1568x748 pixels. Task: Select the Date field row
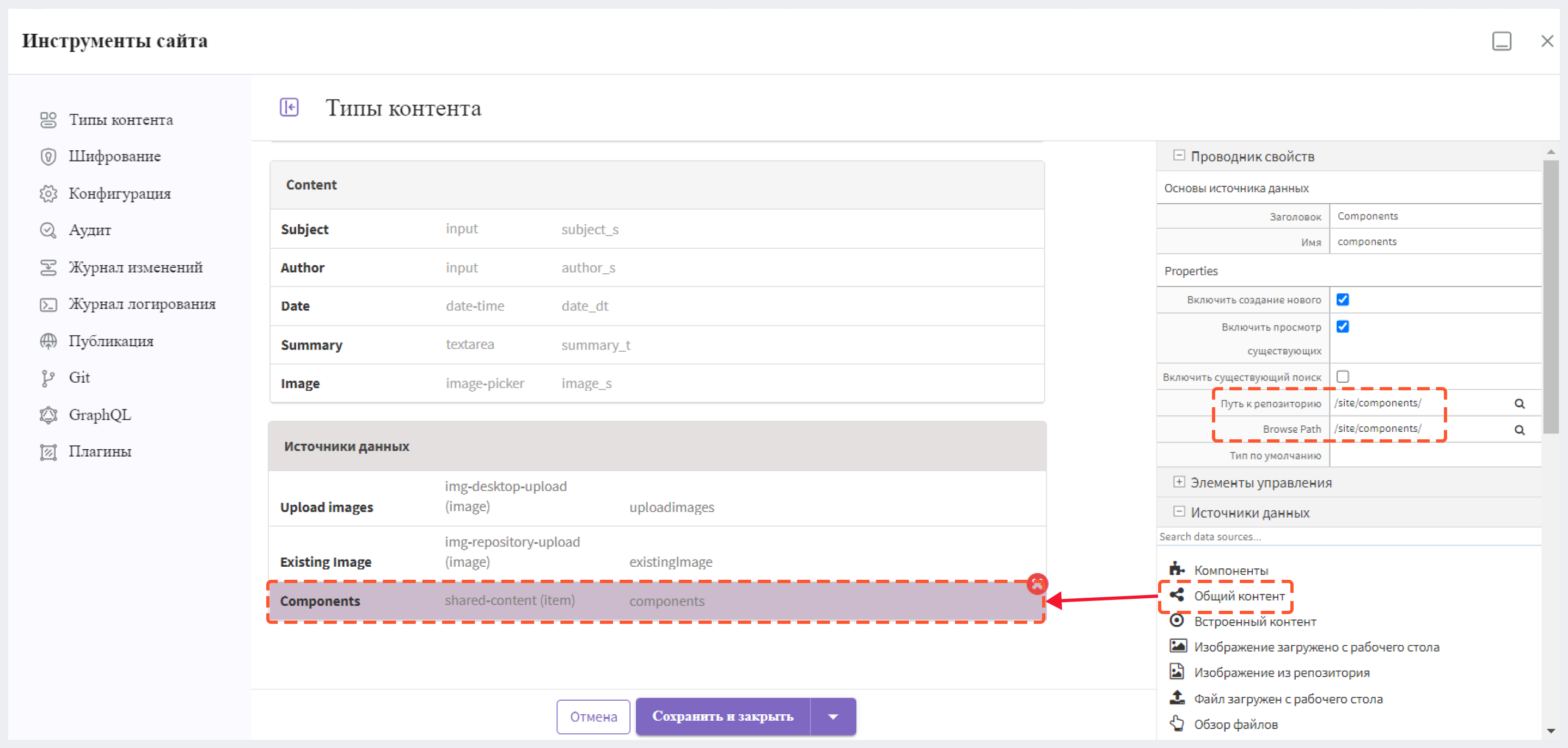click(656, 306)
